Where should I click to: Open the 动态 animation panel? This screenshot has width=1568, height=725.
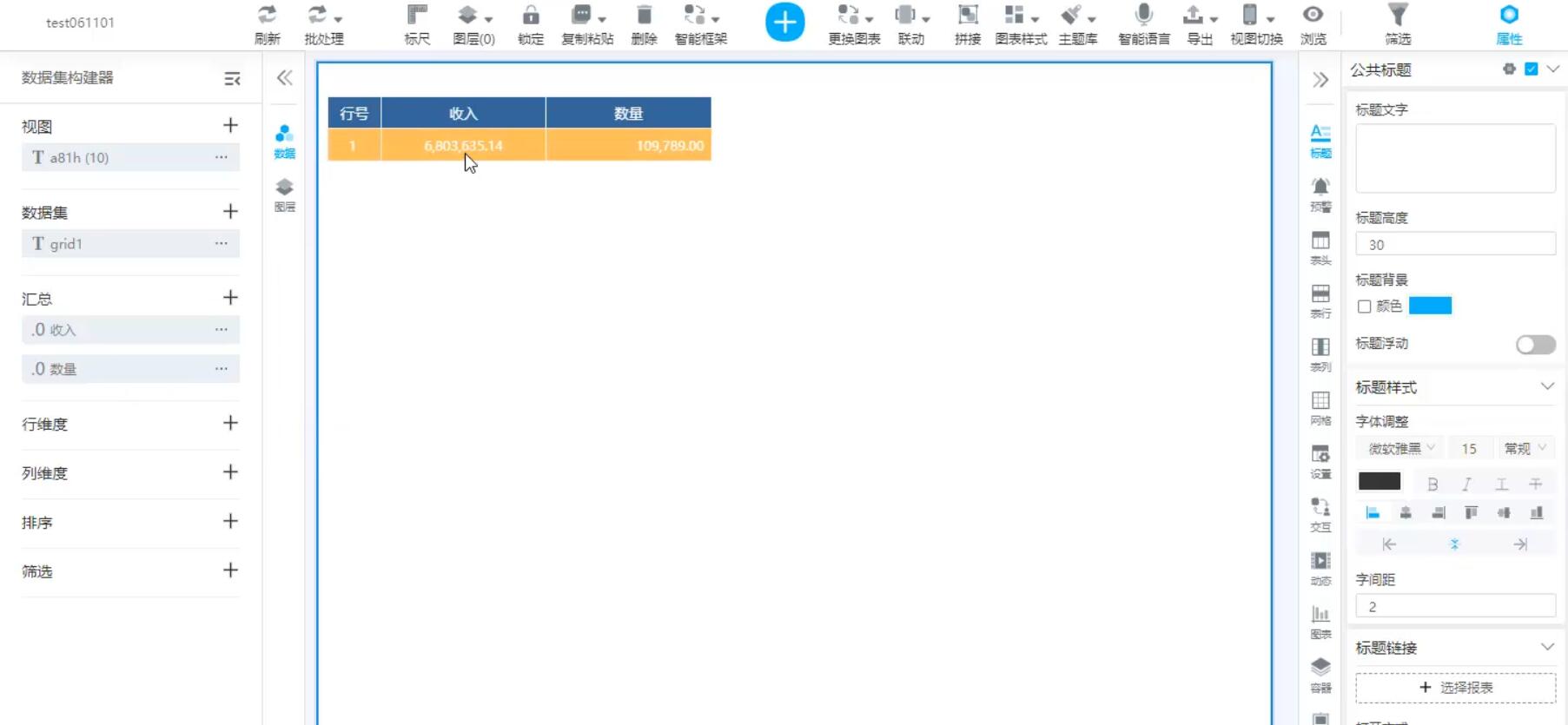[x=1320, y=569]
